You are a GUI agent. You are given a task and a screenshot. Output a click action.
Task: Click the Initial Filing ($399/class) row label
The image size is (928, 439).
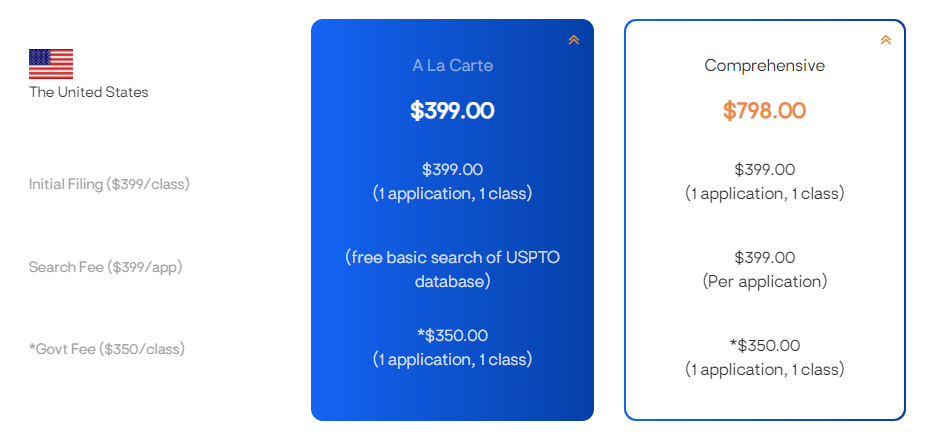coord(109,184)
